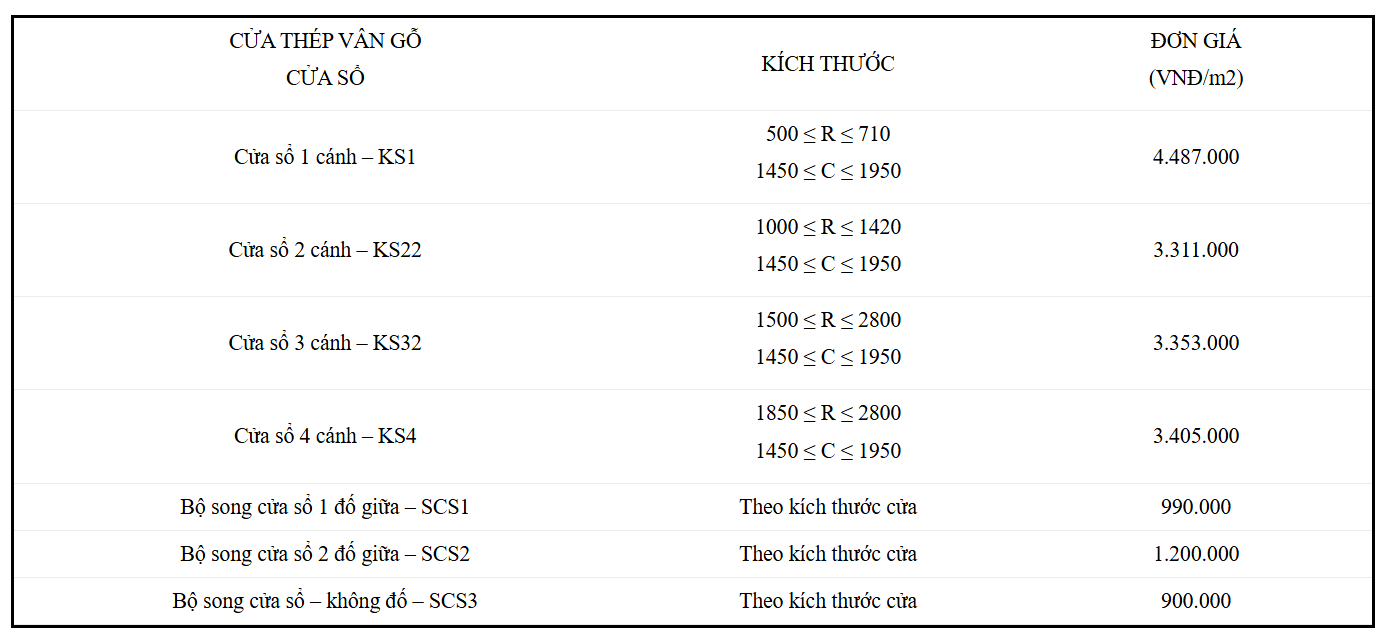
Task: Click the 1000 ≤ R ≤ 1420 dimension
Action: coord(828,227)
